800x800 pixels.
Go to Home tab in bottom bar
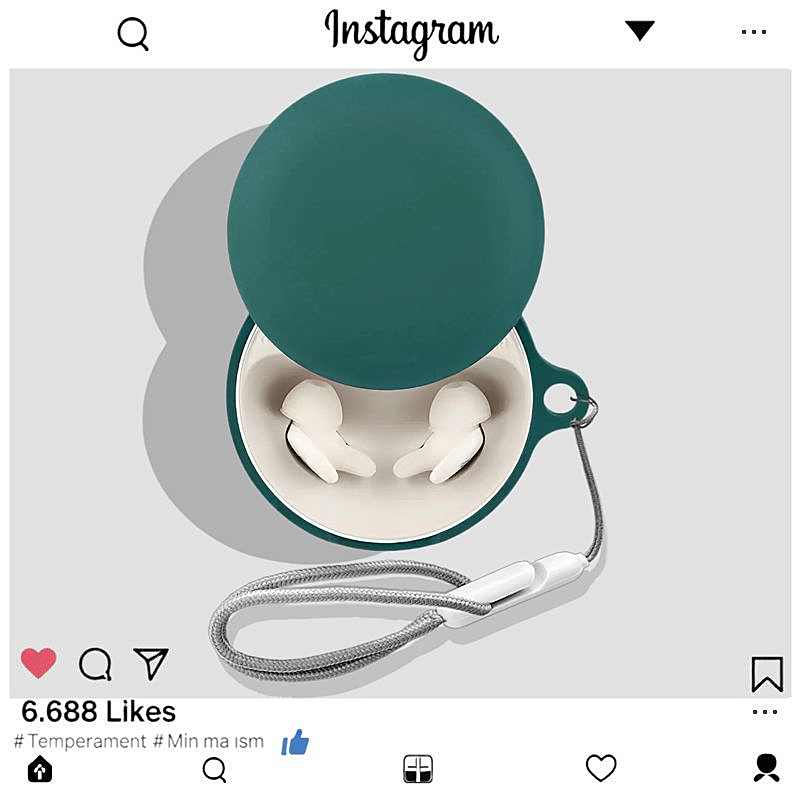[40, 769]
